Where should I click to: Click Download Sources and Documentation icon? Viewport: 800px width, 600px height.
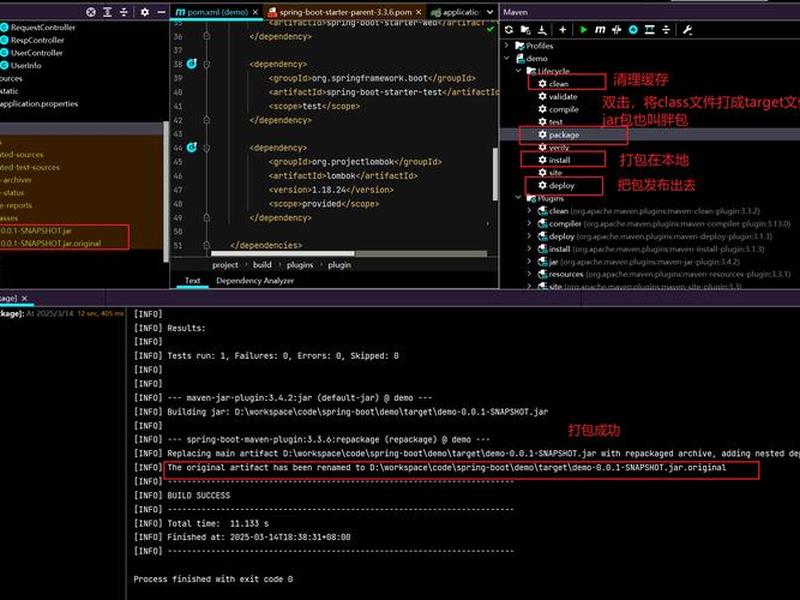click(542, 30)
